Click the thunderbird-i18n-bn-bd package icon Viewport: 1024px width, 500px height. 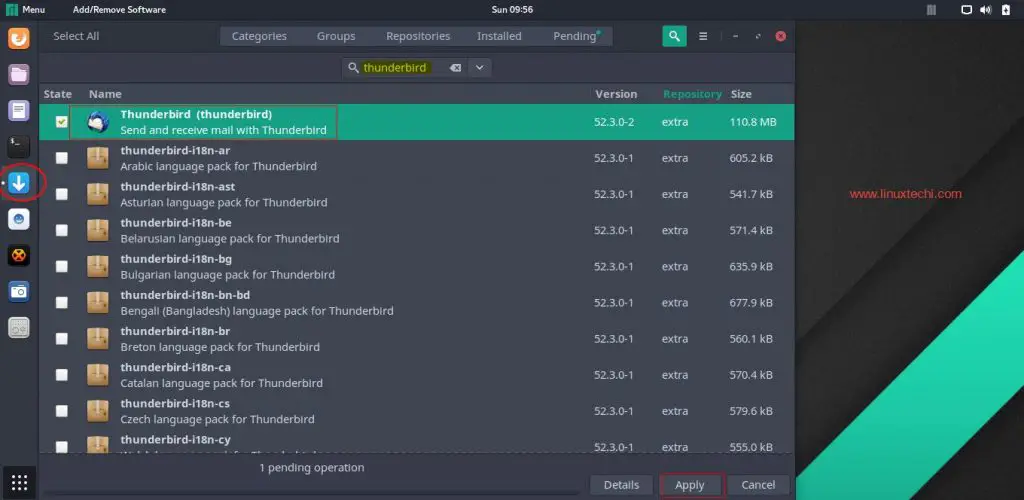(98, 302)
